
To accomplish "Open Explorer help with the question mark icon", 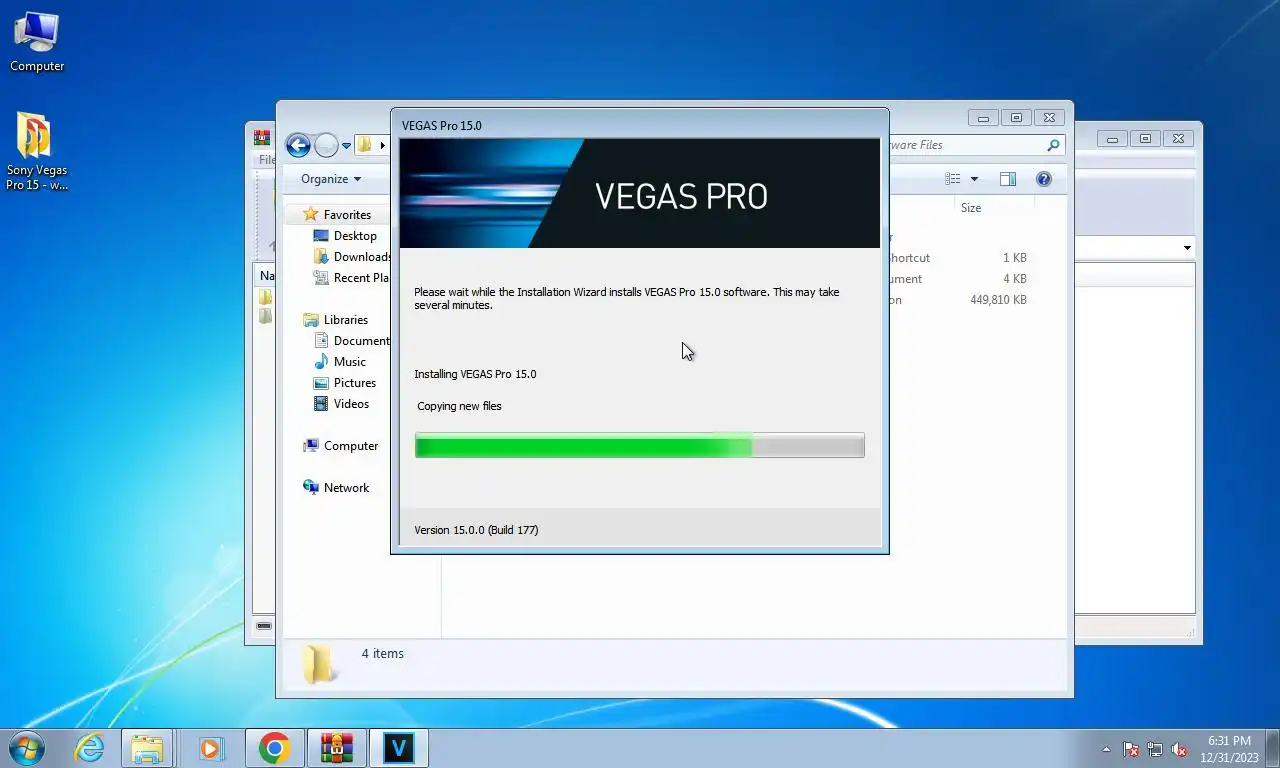I will pyautogui.click(x=1044, y=179).
